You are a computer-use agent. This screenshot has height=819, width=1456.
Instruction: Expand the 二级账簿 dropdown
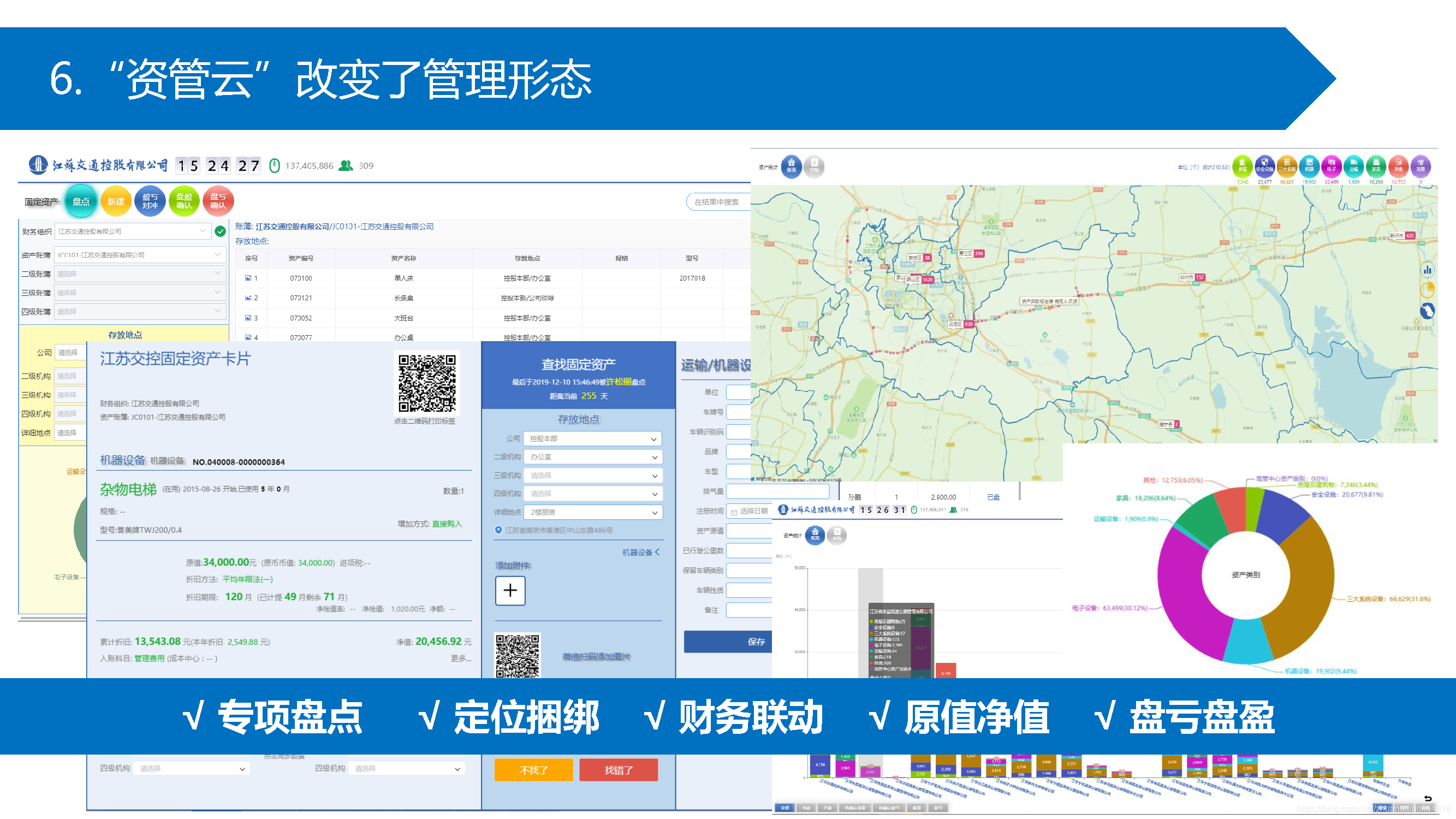[140, 274]
